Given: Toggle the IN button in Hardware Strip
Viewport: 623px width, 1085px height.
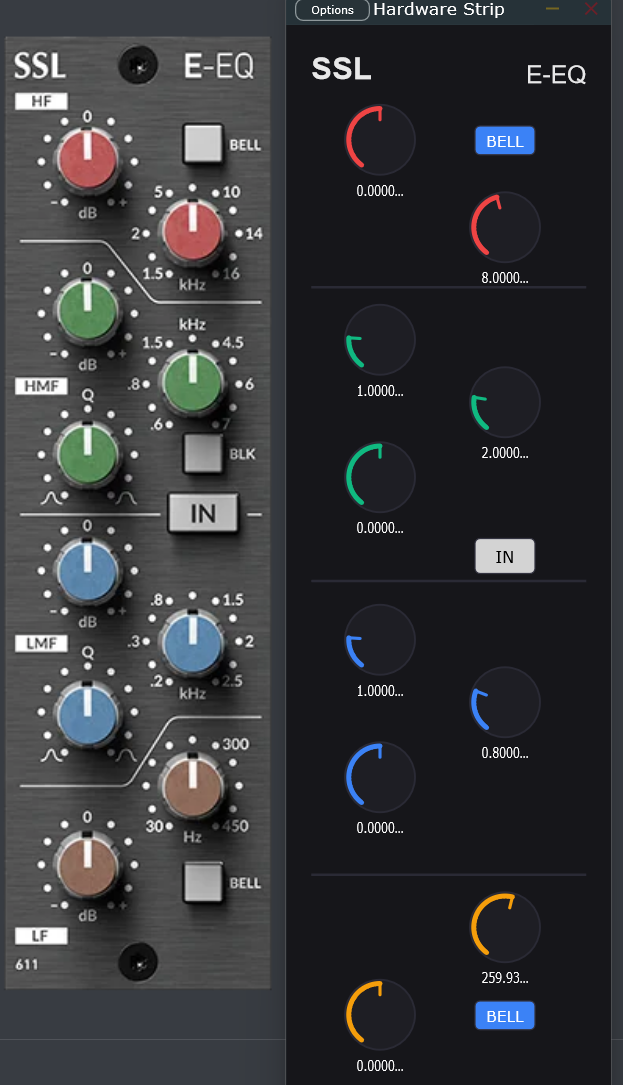Looking at the screenshot, I should point(505,556).
